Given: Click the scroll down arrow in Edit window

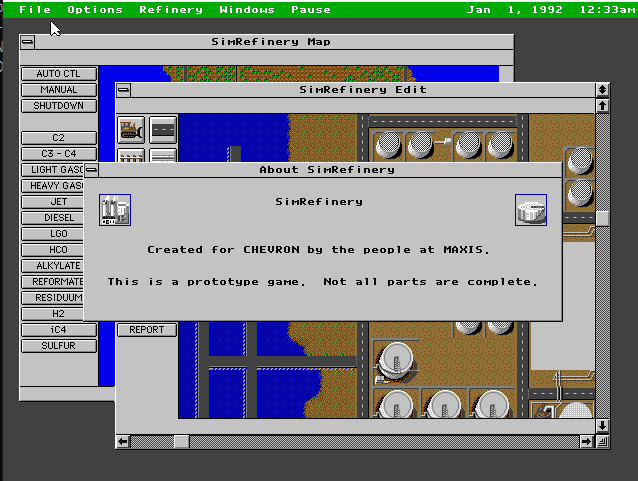Looking at the screenshot, I should coord(602,425).
